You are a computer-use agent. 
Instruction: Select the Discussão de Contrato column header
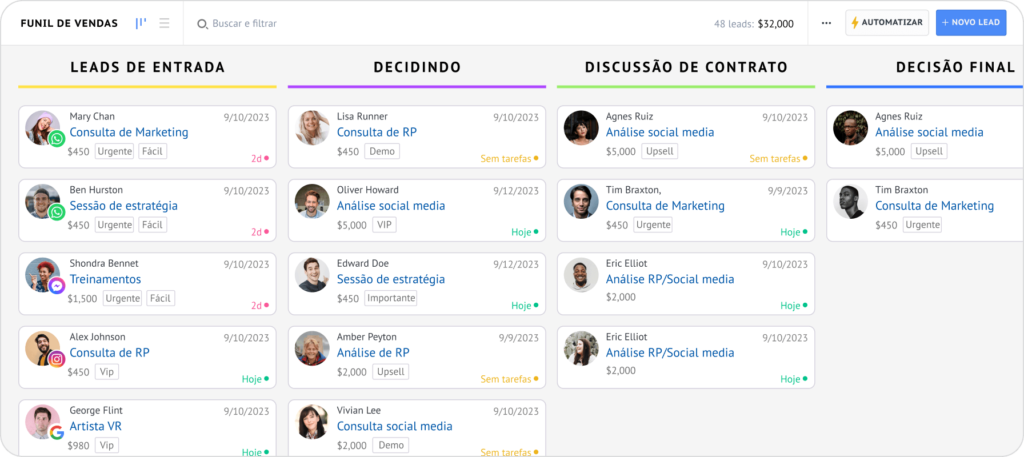(x=686, y=67)
